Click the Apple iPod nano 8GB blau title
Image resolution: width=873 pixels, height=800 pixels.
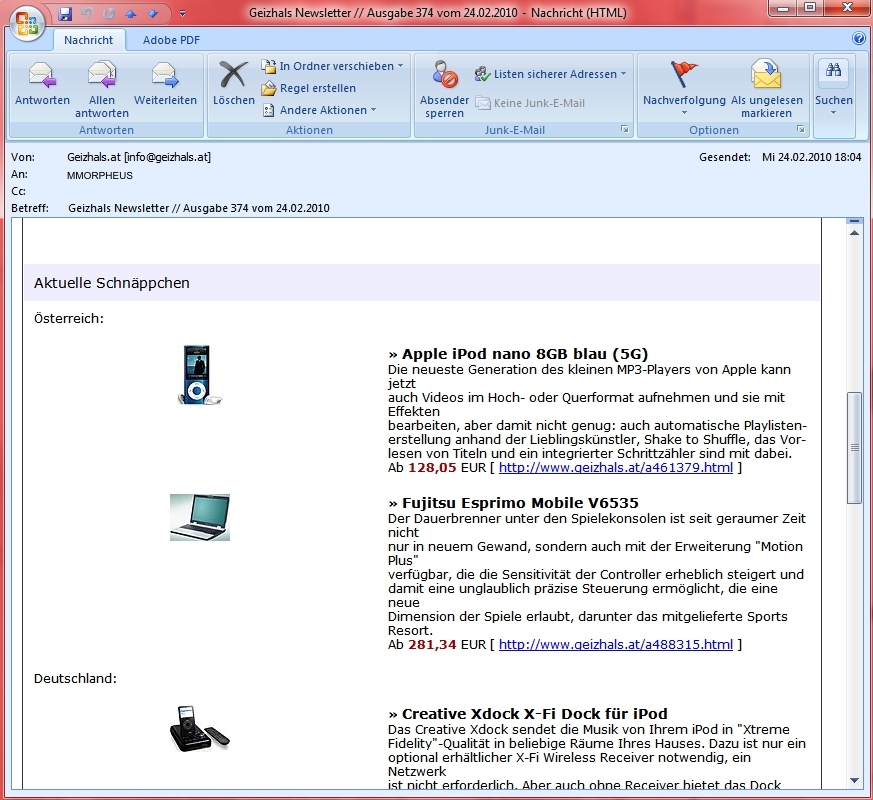525,354
